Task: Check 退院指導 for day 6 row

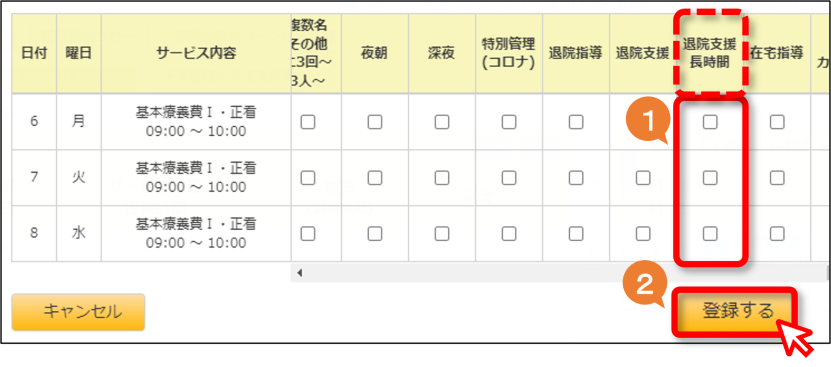Action: coord(576,123)
